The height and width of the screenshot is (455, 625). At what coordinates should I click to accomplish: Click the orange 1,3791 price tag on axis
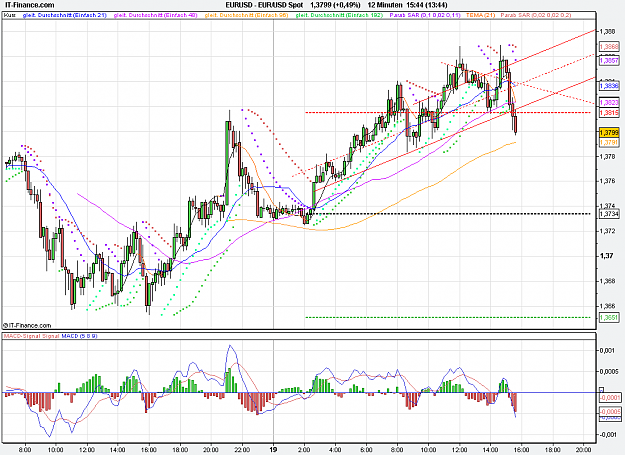point(609,142)
